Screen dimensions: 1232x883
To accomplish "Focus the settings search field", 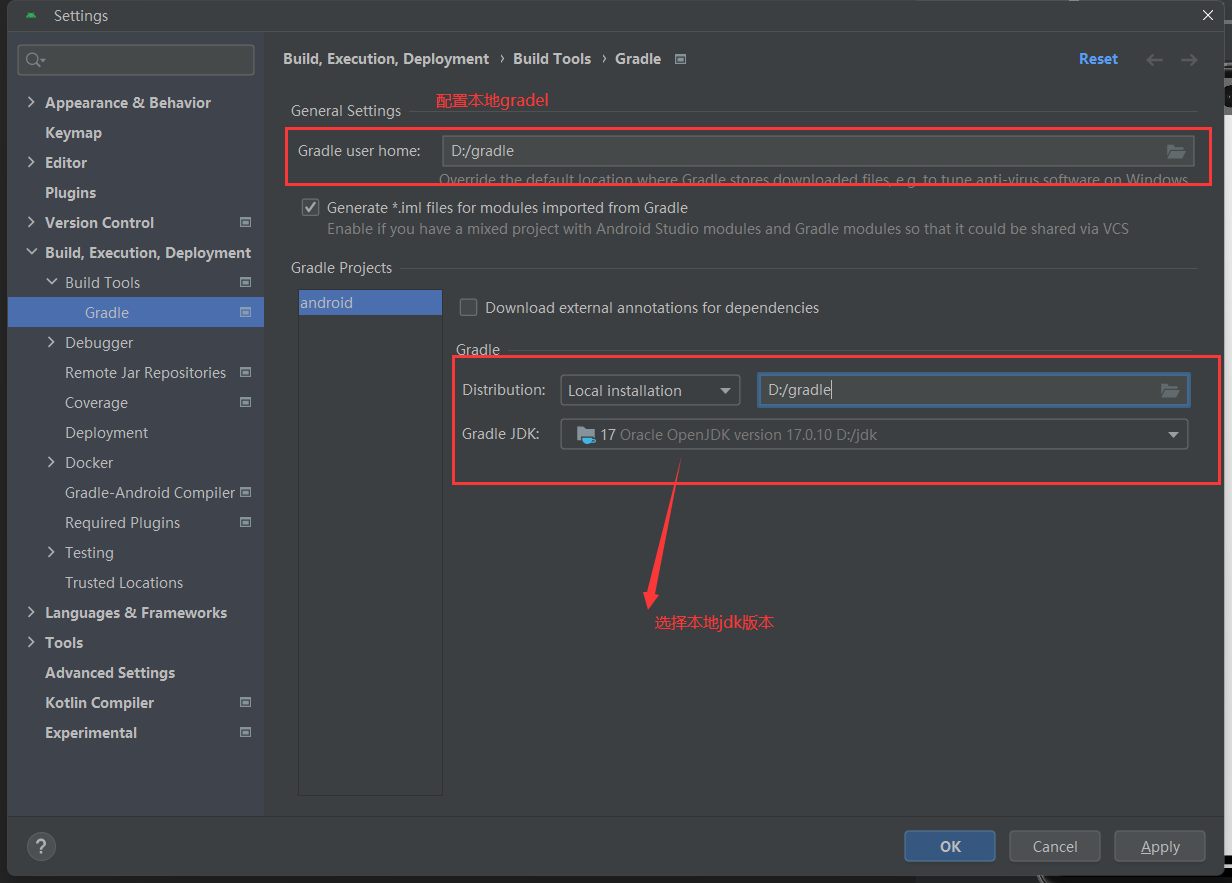I will point(136,60).
